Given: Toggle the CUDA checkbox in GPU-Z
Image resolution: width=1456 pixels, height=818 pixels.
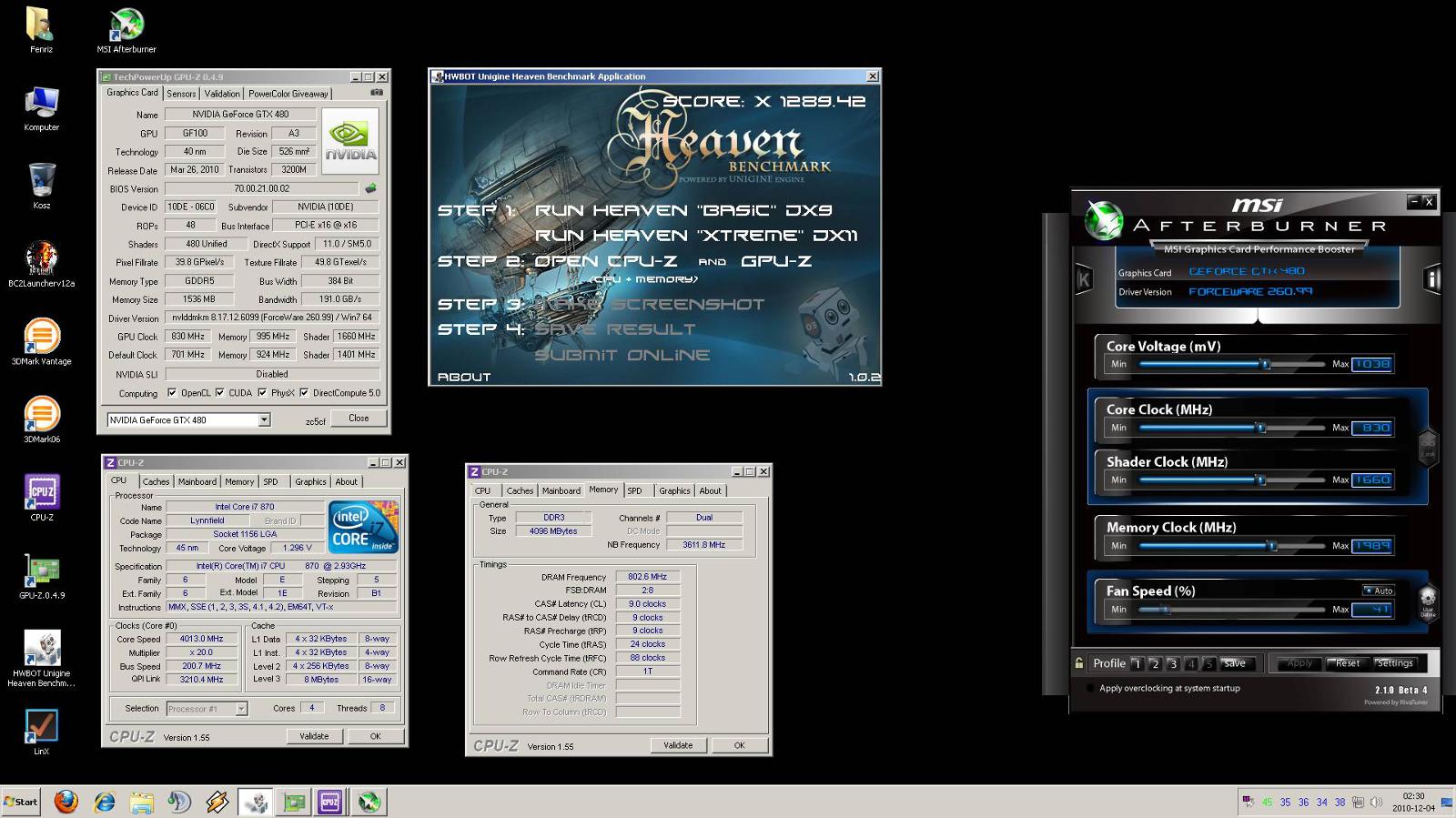Looking at the screenshot, I should point(219,393).
